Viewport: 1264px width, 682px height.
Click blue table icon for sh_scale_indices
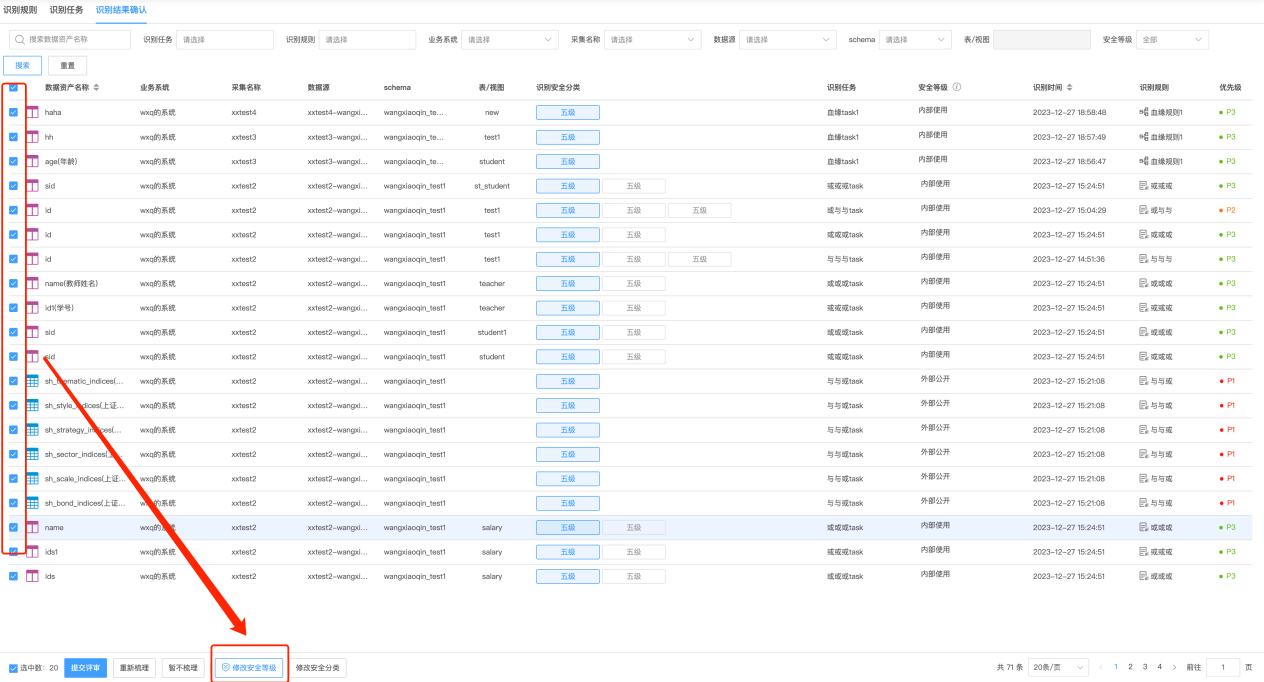32,479
